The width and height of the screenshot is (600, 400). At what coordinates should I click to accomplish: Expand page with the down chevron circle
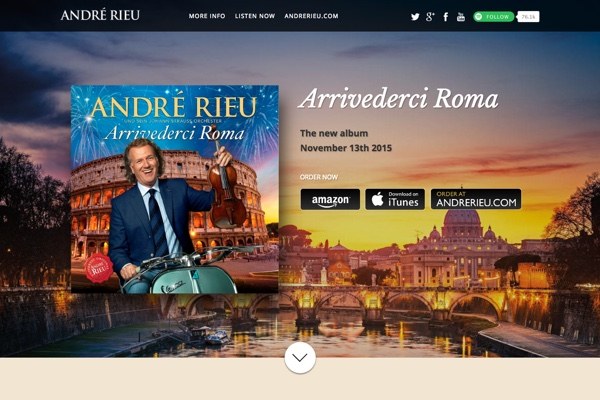[300, 358]
